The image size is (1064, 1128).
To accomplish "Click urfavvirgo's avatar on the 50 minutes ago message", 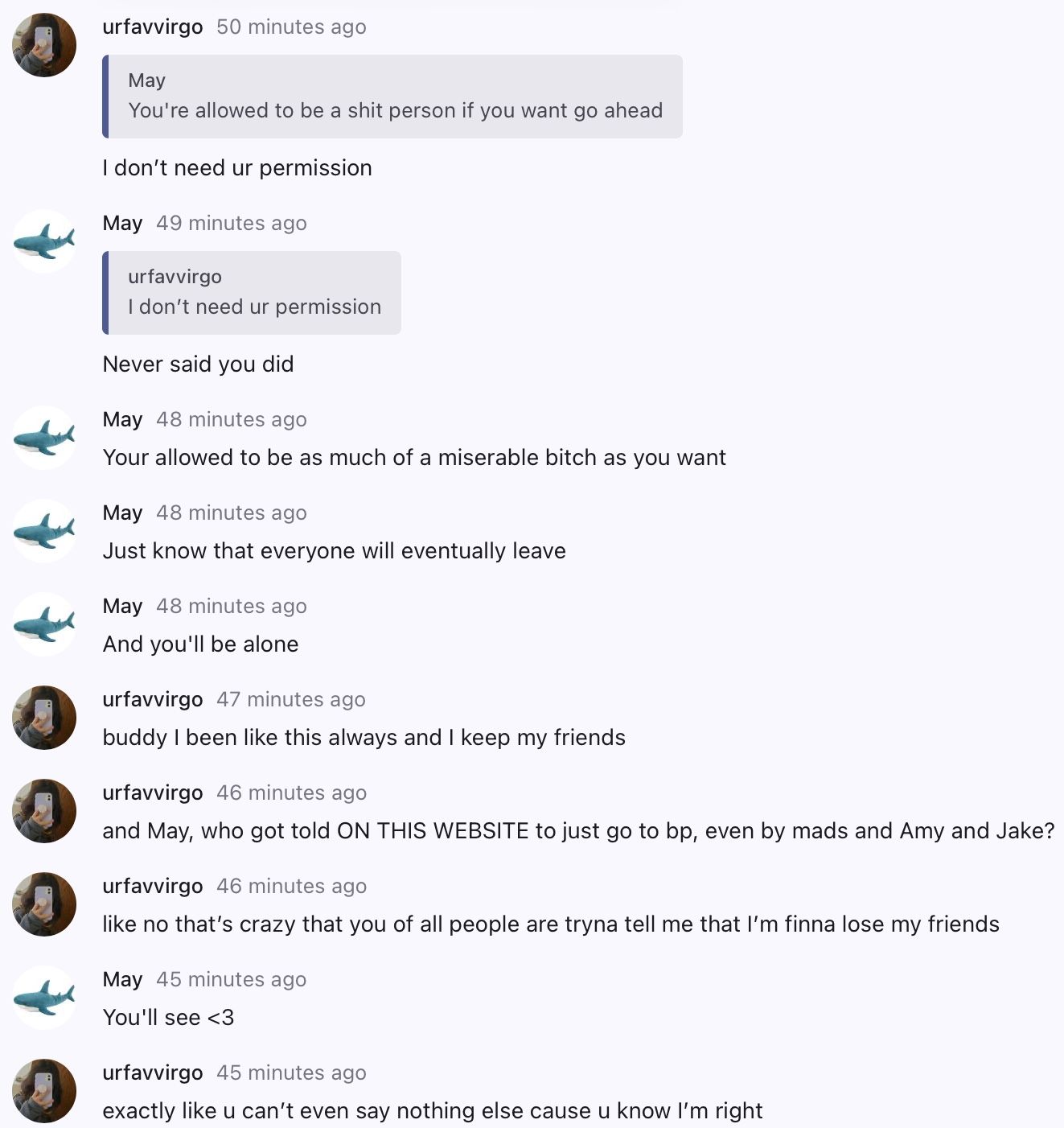I will [x=44, y=45].
